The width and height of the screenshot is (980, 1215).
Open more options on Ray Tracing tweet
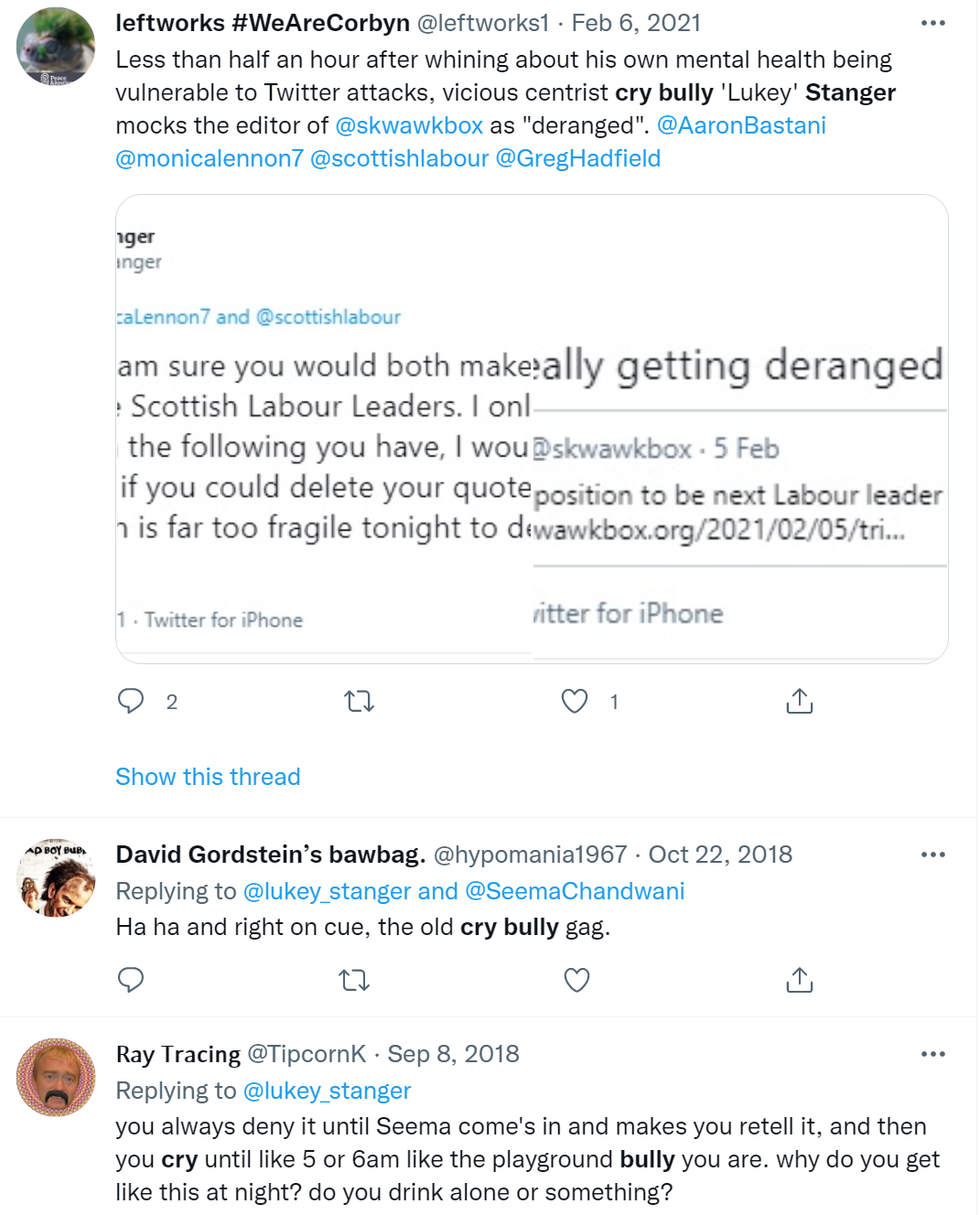pos(932,1054)
